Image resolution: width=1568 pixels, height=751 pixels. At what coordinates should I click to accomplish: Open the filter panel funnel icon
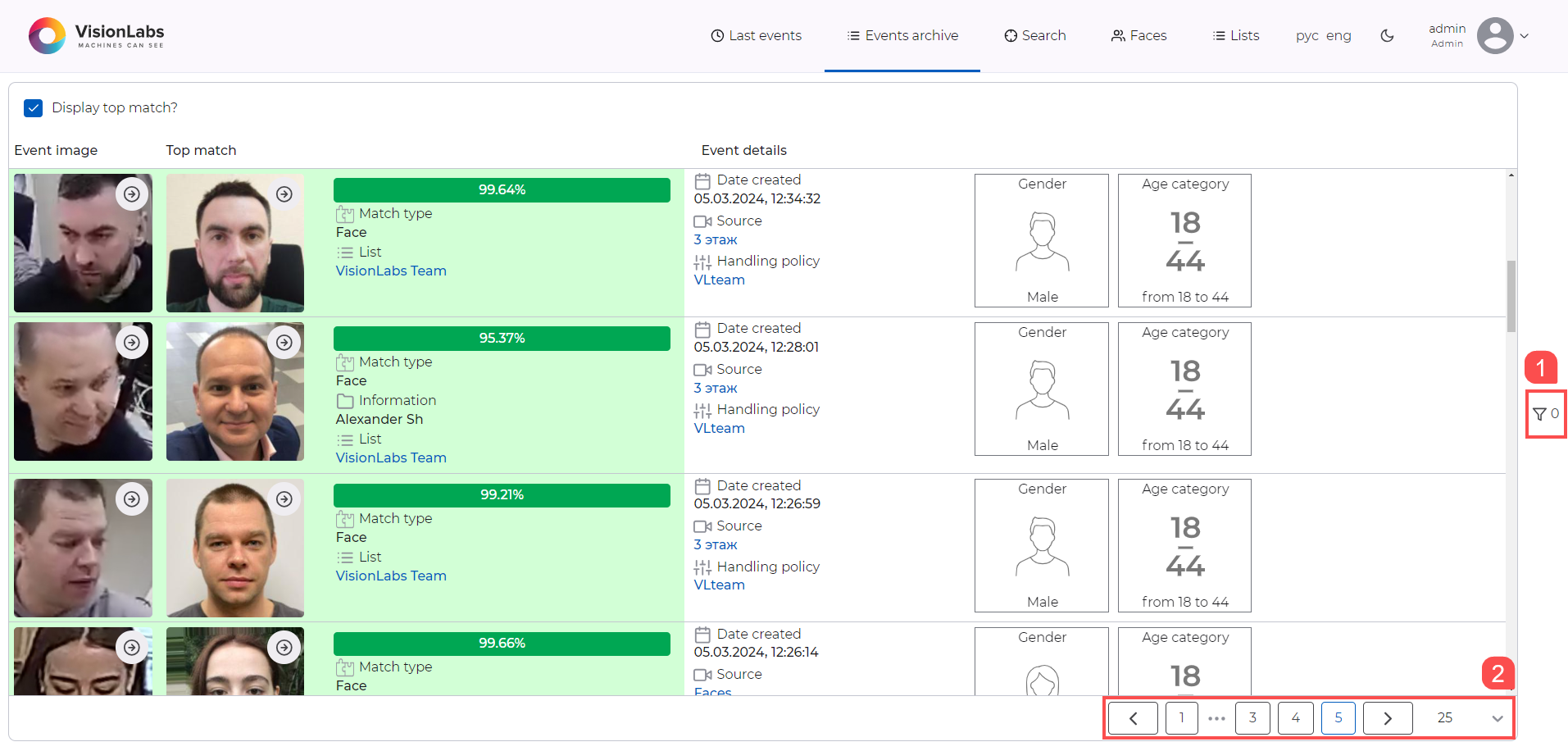coord(1540,414)
